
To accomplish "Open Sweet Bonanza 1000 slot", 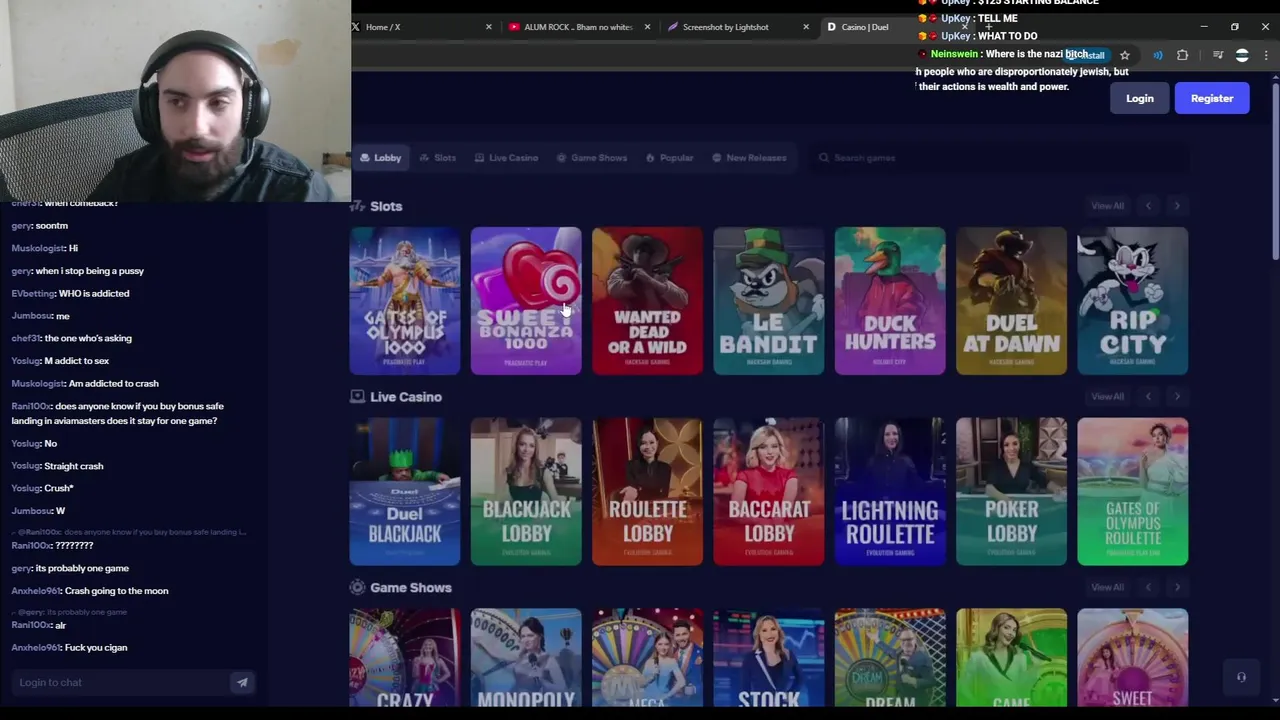I will click(x=526, y=301).
